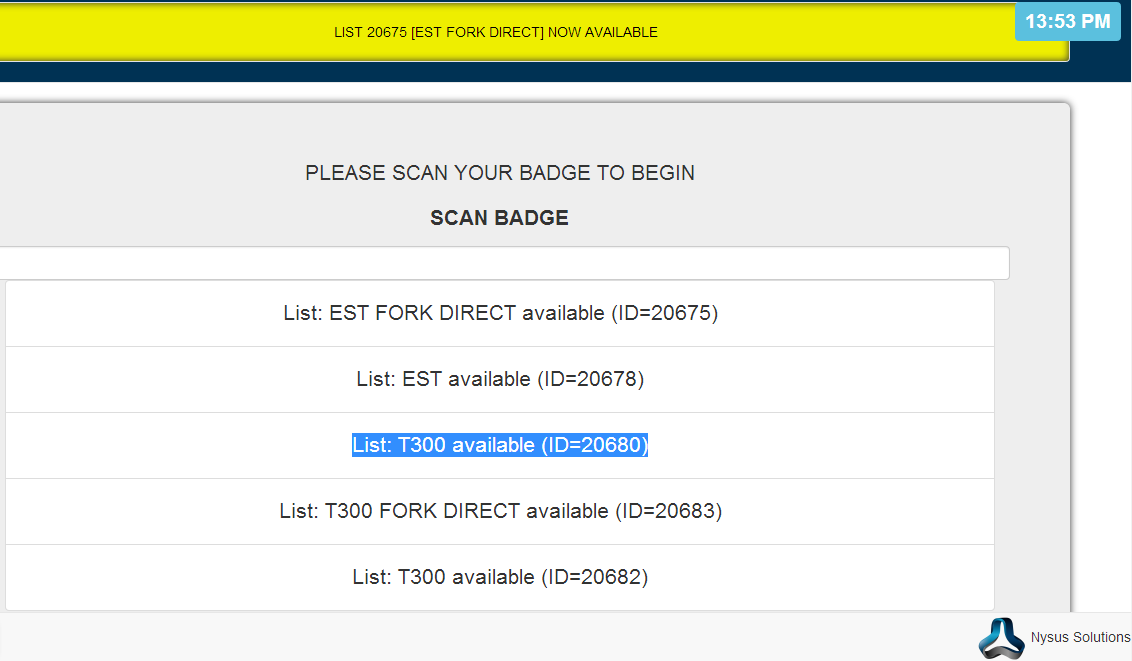Click the PM text in the clock
The height and width of the screenshot is (661, 1132).
click(x=1094, y=21)
